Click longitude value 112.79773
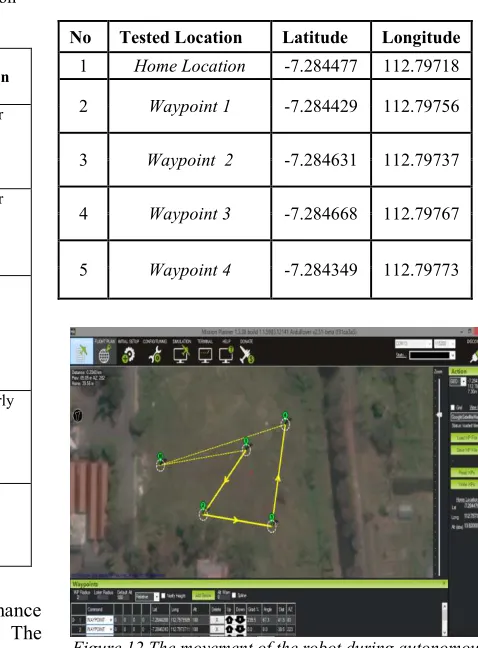 click(x=421, y=270)
